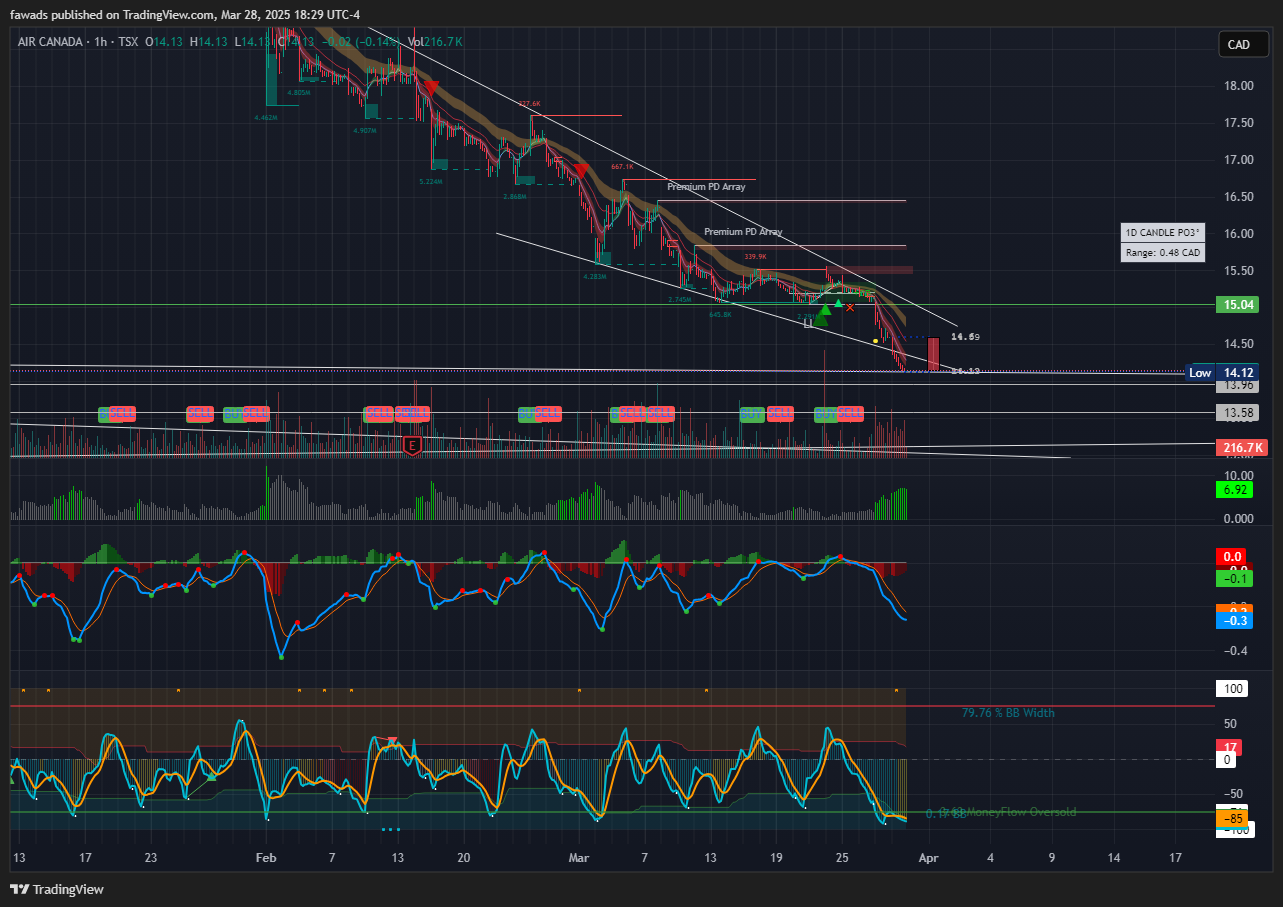The image size is (1283, 907).
Task: Click the Feb date axis label
Action: (265, 858)
